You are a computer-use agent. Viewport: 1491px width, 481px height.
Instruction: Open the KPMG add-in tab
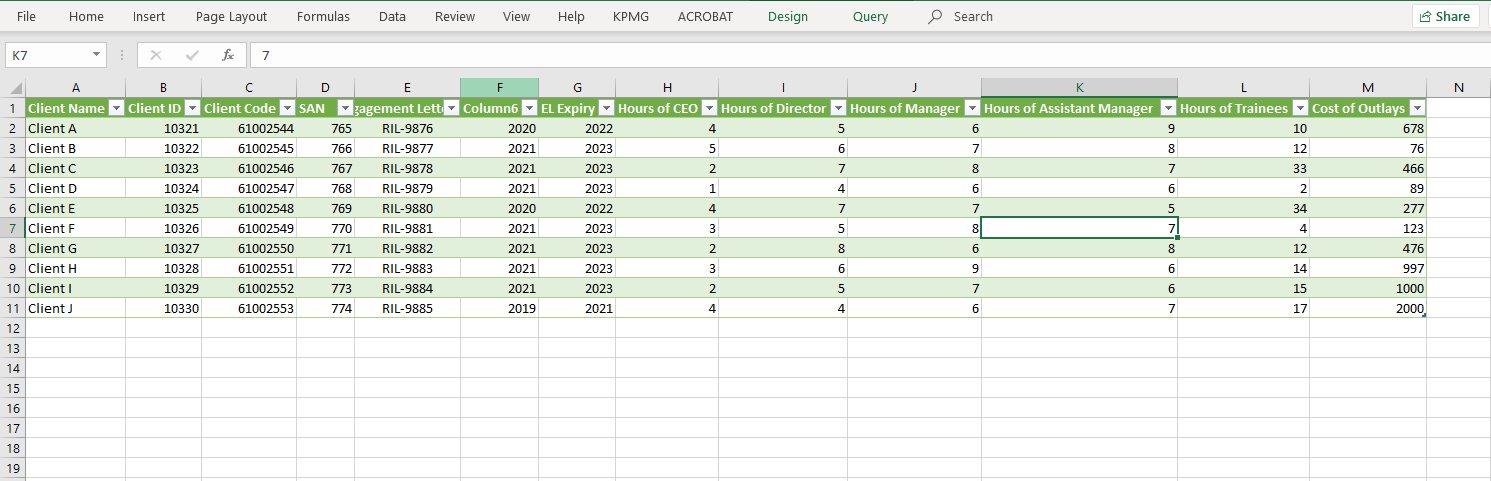click(x=631, y=16)
